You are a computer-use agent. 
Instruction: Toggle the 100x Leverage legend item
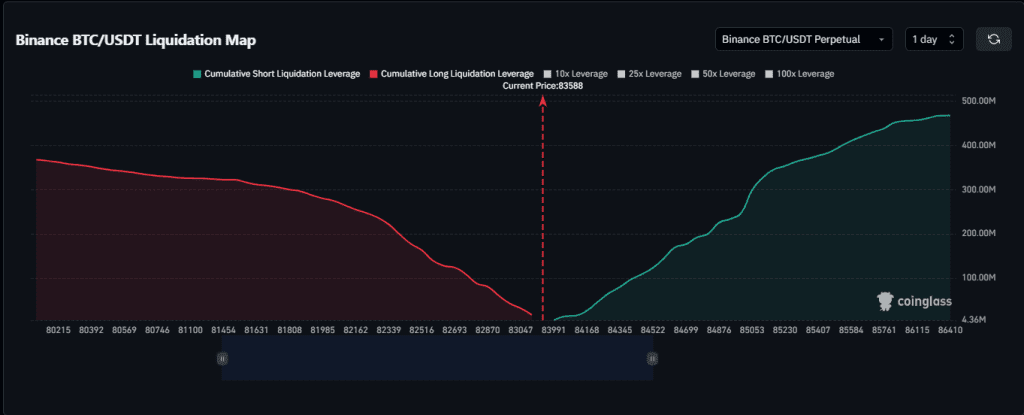click(799, 74)
